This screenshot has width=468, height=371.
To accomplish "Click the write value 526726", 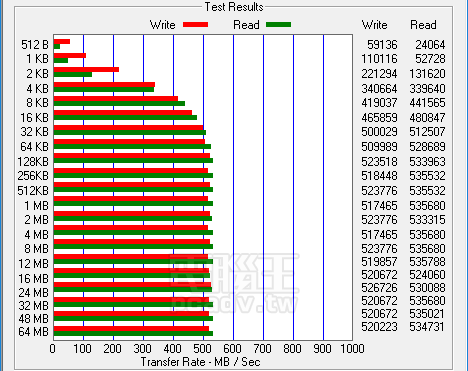I will 380,288.
